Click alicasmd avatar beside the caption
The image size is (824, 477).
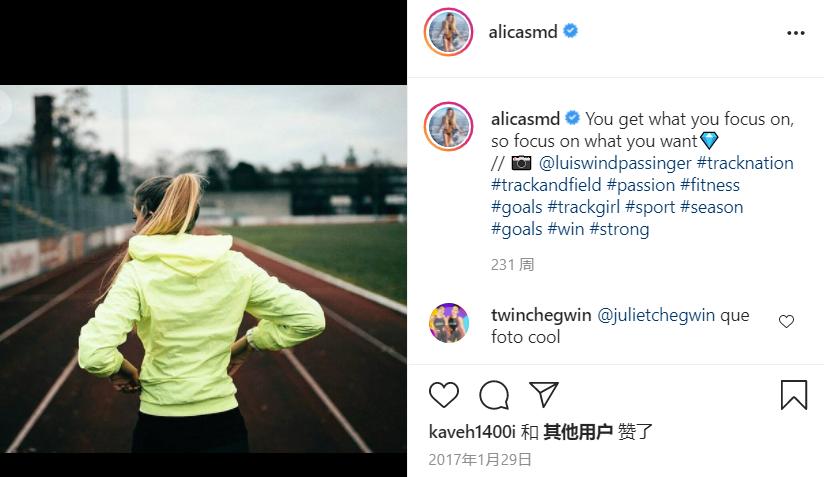tap(448, 126)
